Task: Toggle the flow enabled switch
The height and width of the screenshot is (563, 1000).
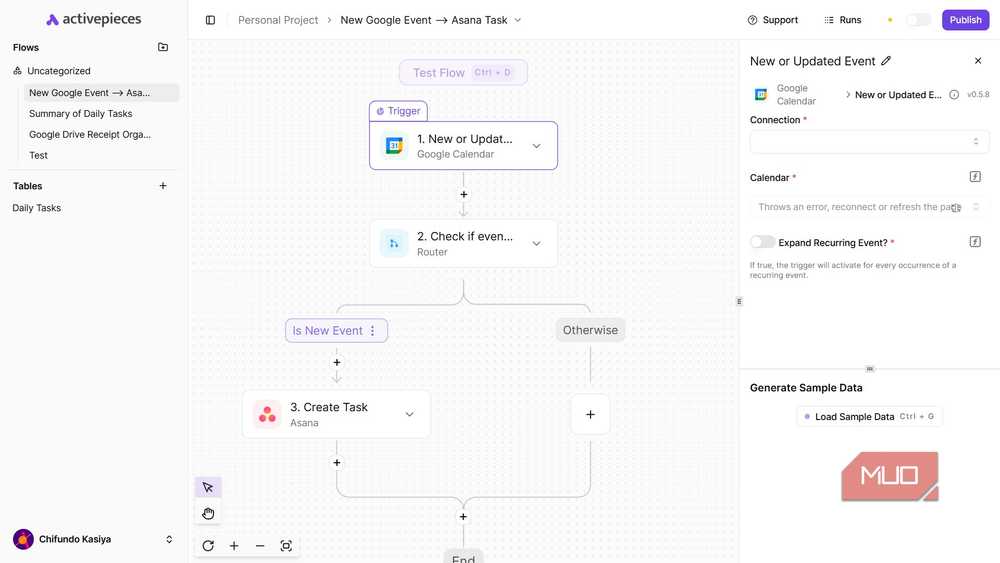Action: 918,20
